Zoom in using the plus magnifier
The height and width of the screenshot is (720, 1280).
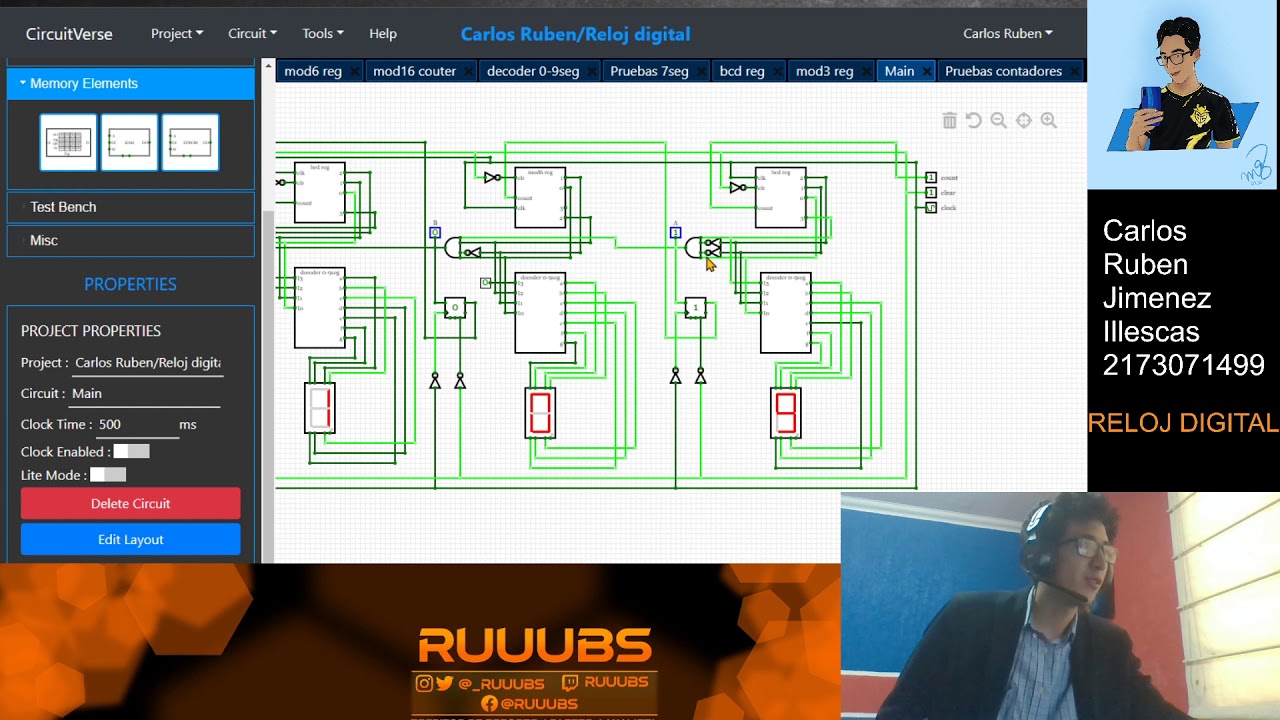(x=1048, y=120)
